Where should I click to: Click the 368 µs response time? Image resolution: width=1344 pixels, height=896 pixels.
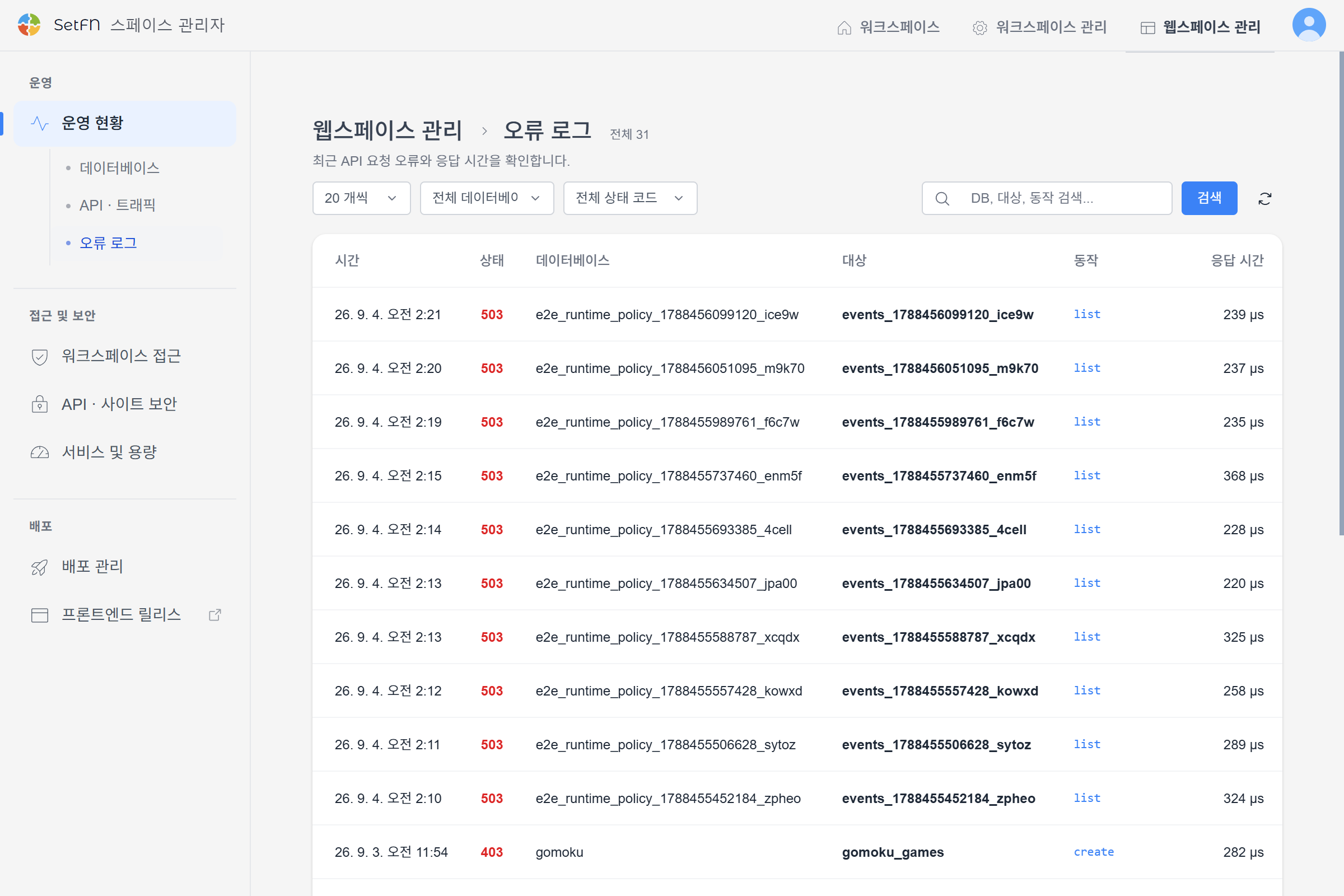[1243, 476]
